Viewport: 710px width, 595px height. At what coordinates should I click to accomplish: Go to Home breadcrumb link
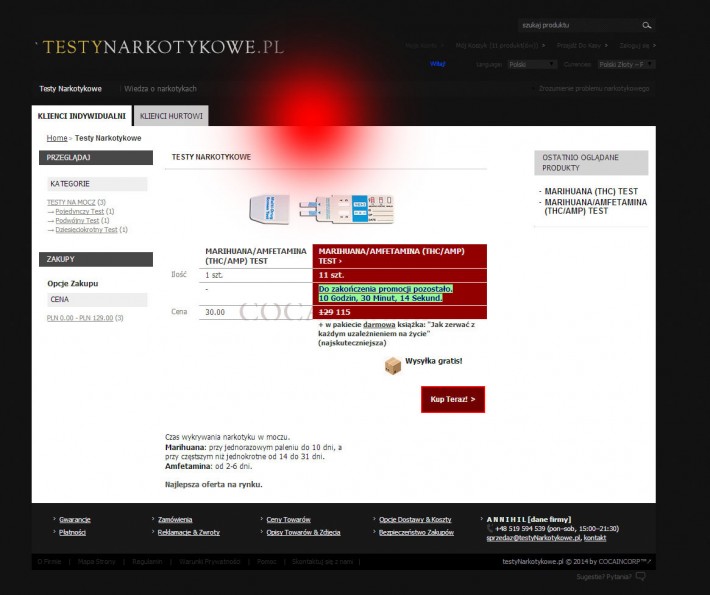pyautogui.click(x=57, y=138)
